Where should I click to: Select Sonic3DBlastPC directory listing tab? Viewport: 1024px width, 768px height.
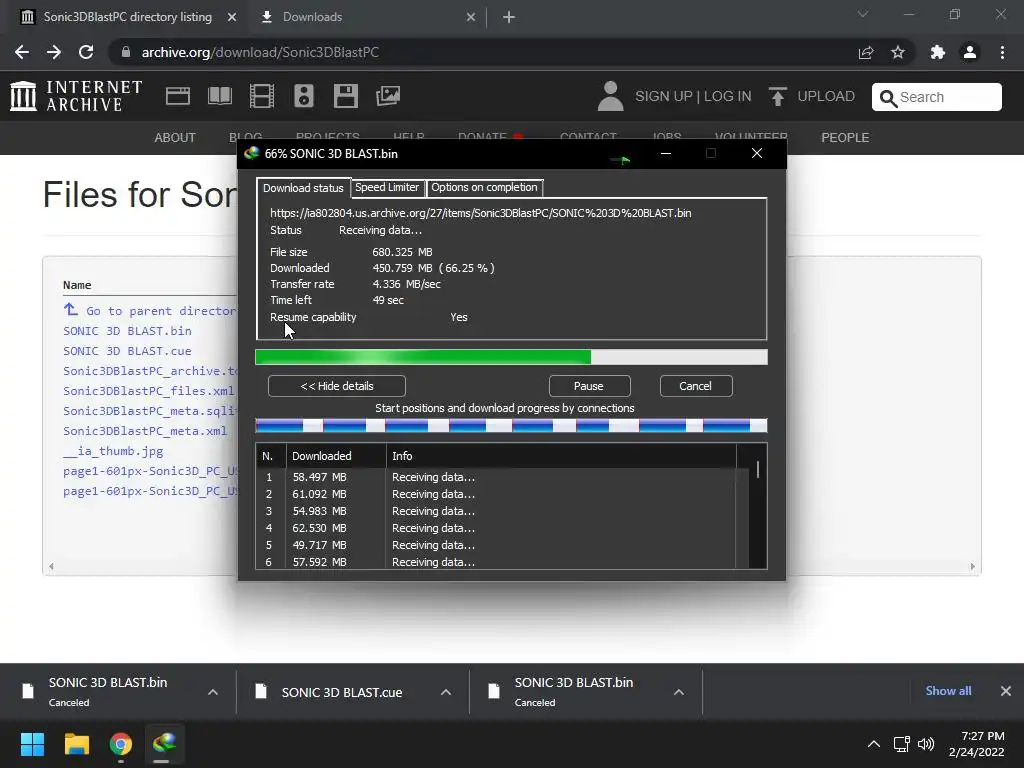[x=127, y=17]
